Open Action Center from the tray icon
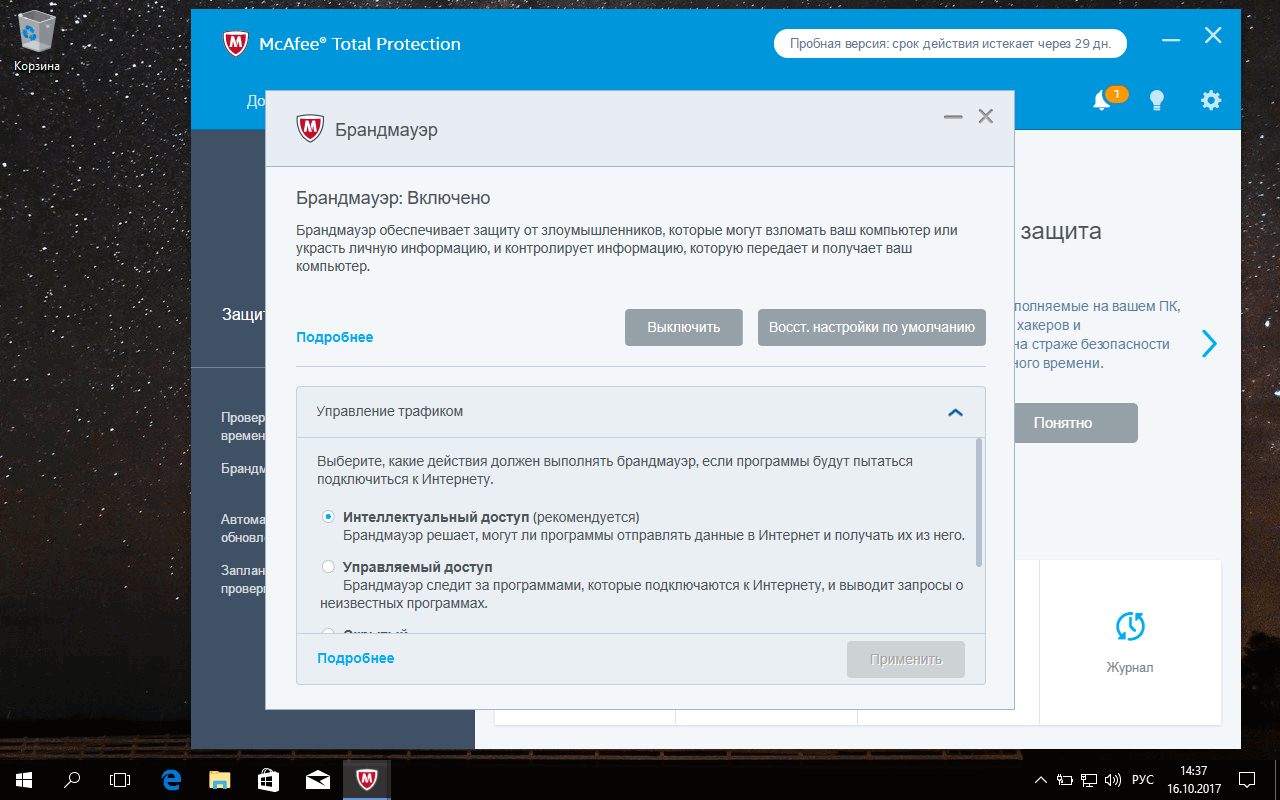This screenshot has height=800, width=1280. click(x=1245, y=779)
